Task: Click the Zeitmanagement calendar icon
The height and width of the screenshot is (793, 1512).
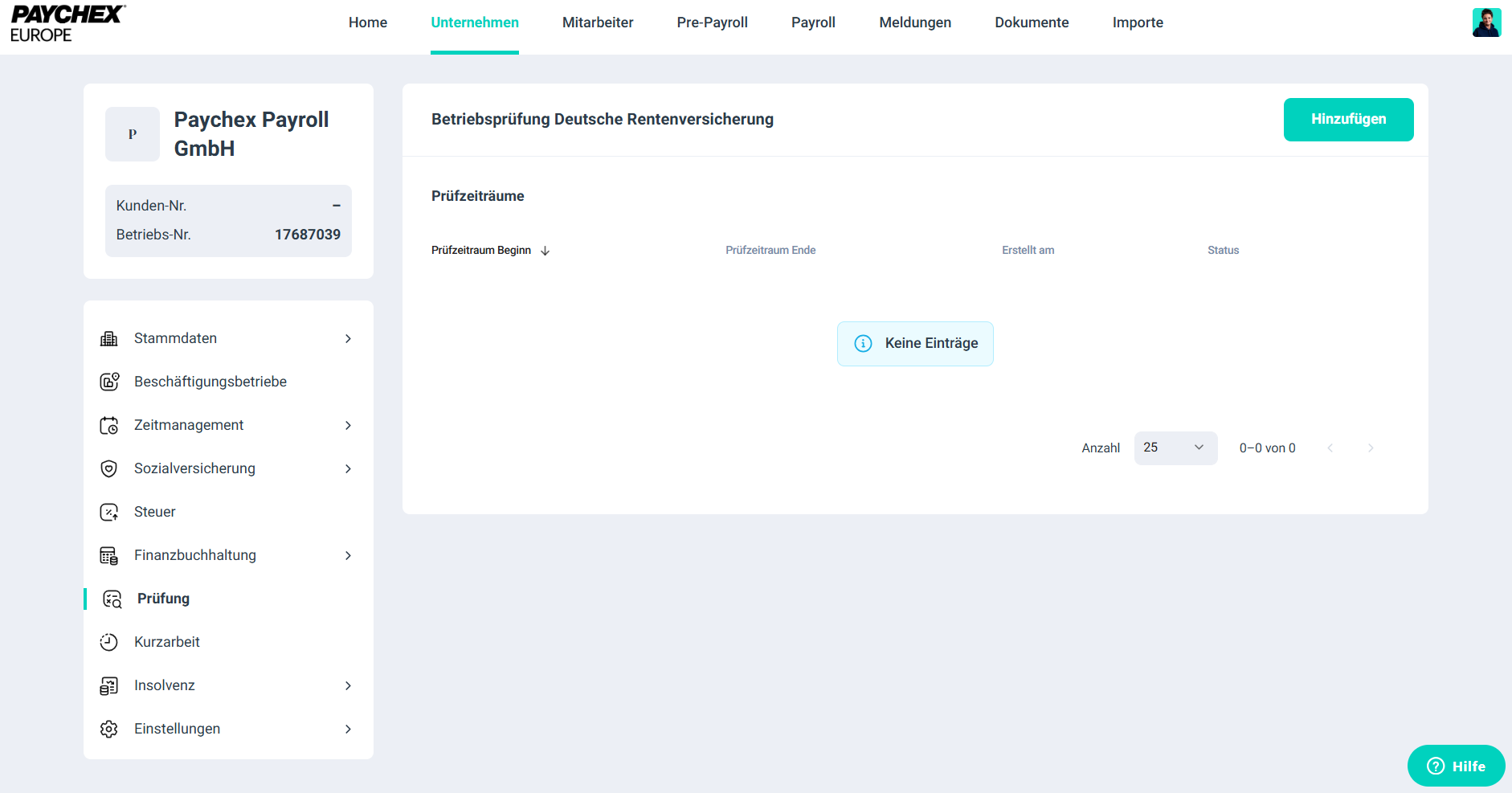Action: click(109, 425)
